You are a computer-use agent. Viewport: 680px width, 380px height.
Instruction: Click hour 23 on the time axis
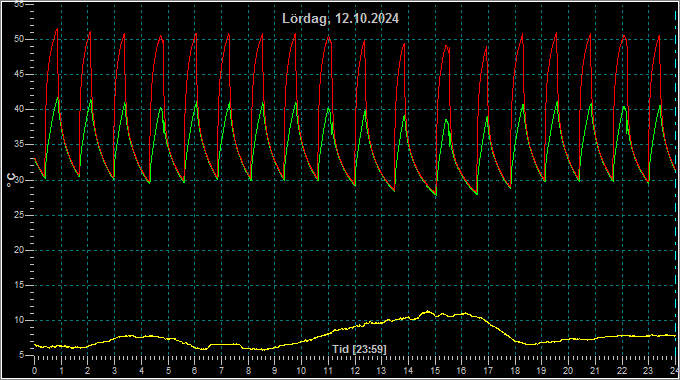(x=648, y=371)
